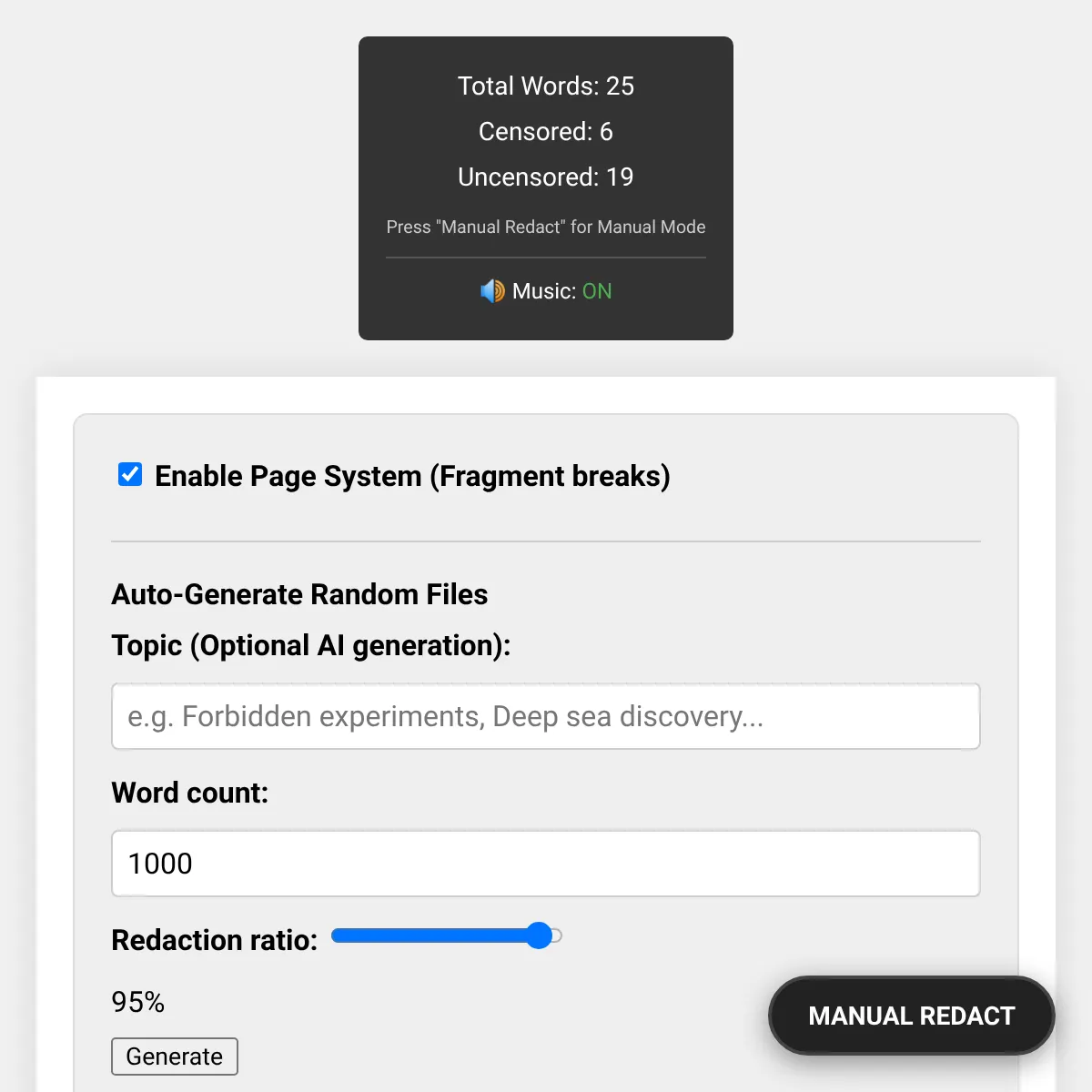Image resolution: width=1092 pixels, height=1092 pixels.
Task: Click the Uncensored: 19 counter
Action: [x=546, y=177]
